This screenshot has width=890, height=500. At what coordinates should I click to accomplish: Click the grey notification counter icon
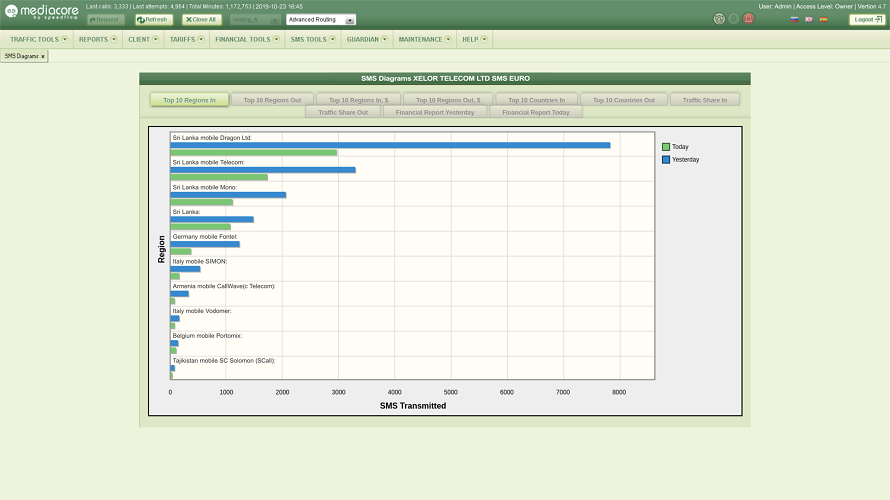coord(734,19)
